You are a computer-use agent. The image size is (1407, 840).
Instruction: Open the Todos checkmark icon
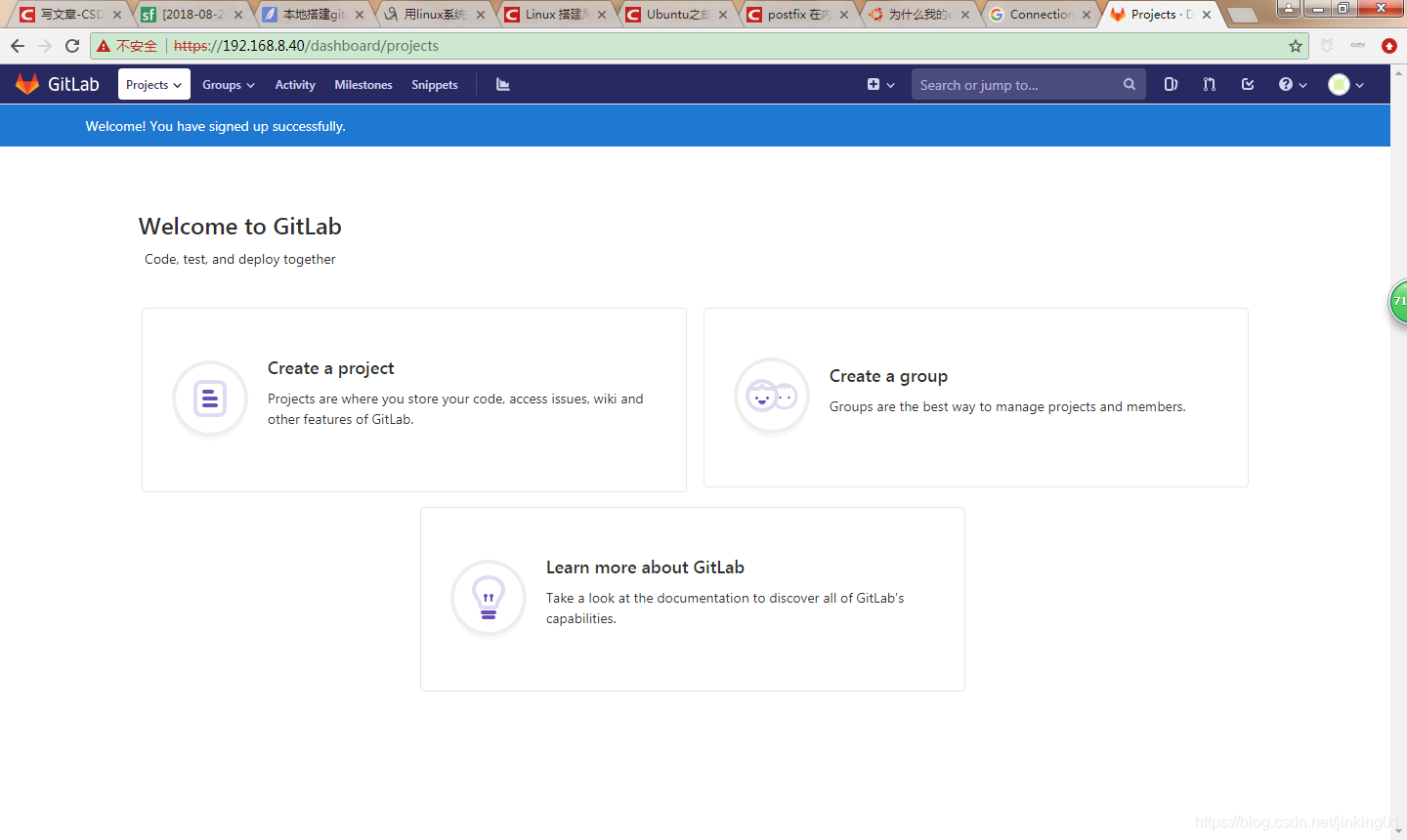click(x=1248, y=85)
